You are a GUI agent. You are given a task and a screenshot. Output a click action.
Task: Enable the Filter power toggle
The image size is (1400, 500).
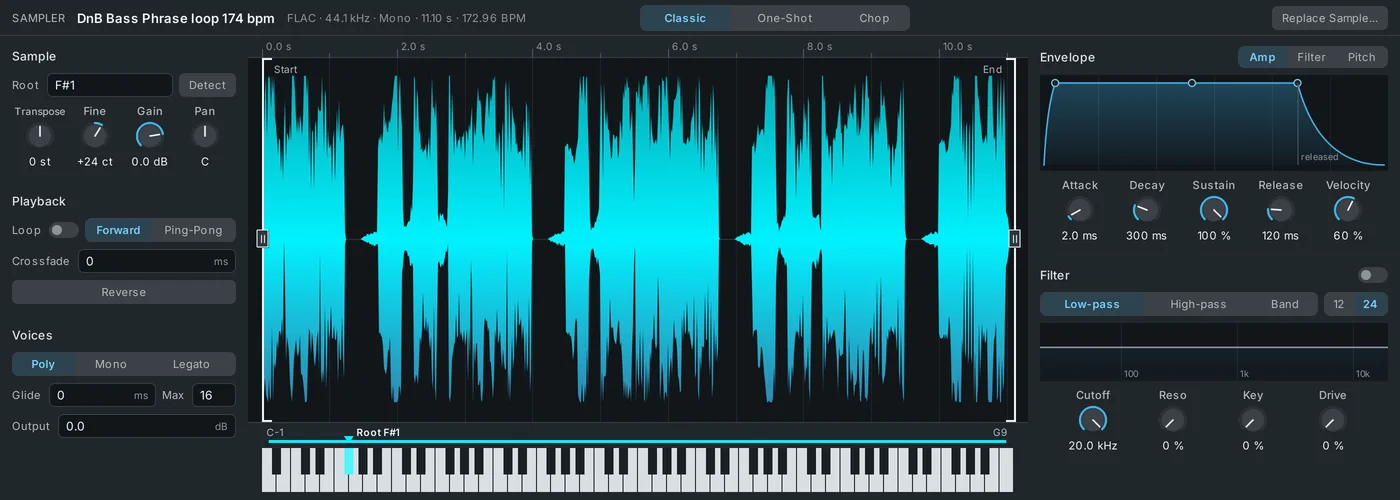pos(1373,275)
